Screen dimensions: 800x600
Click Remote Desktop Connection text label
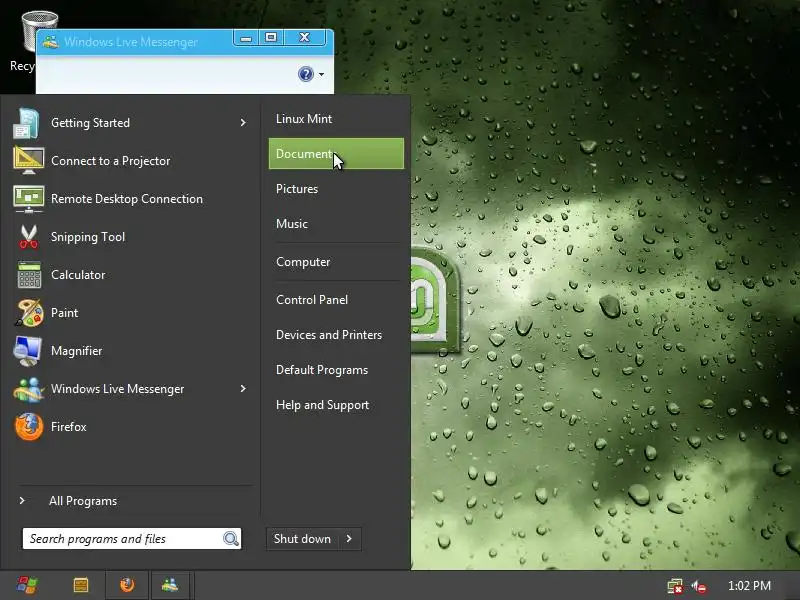click(x=127, y=199)
